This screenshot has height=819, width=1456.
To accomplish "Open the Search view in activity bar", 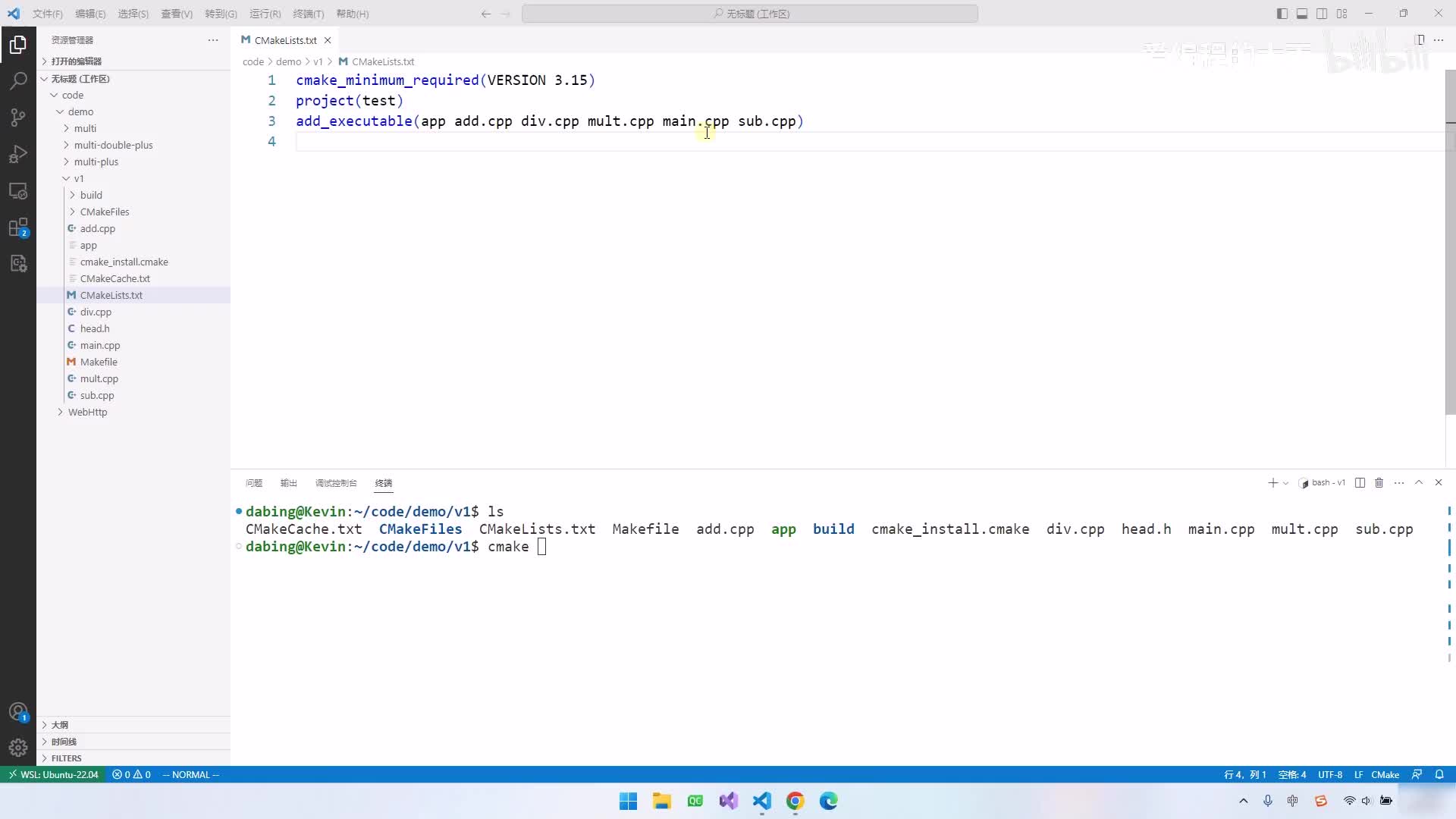I will (x=18, y=81).
